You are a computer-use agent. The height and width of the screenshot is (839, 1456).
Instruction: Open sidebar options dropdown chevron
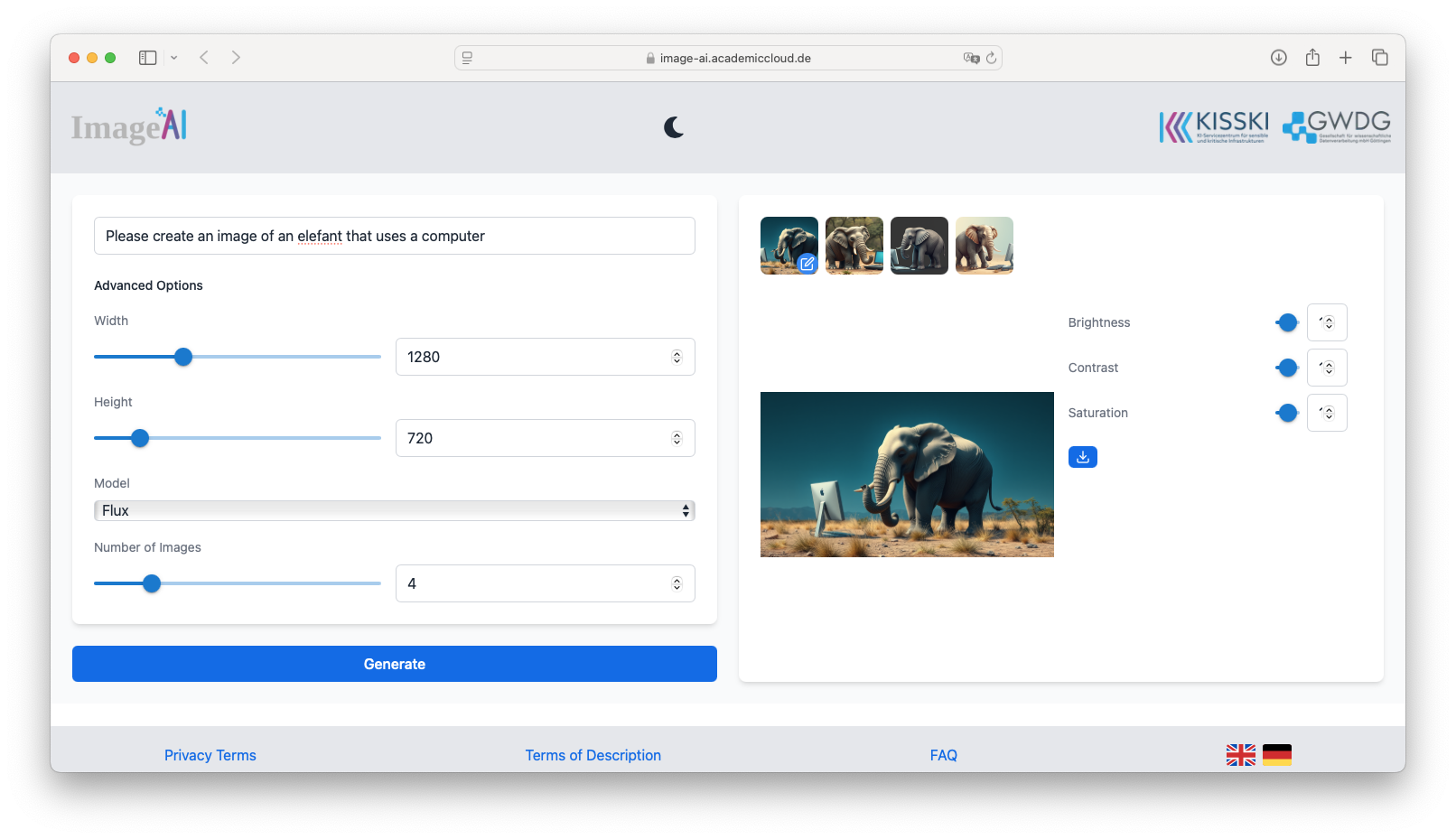pyautogui.click(x=174, y=58)
